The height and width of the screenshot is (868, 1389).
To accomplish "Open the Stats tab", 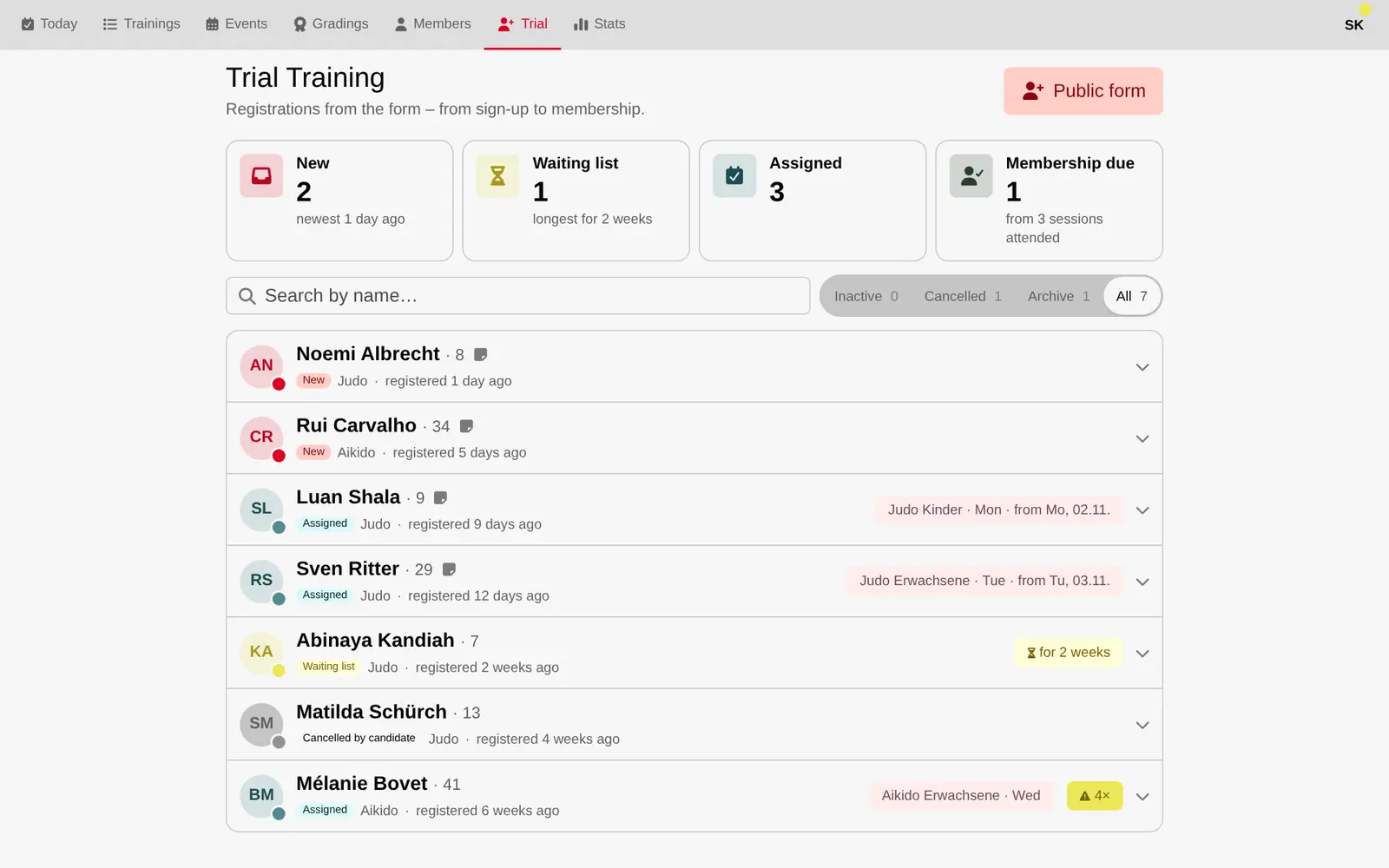I will 599,24.
